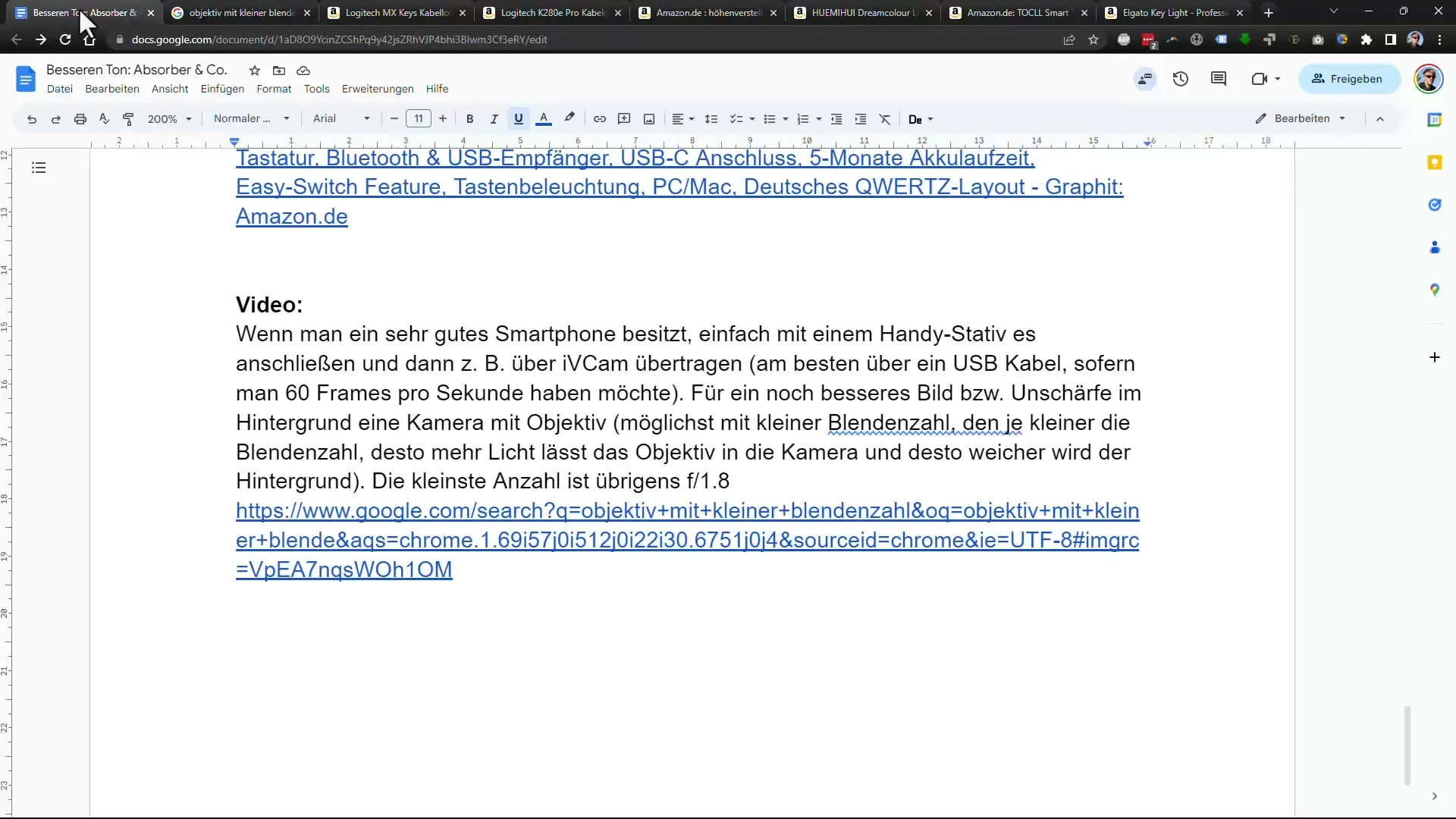Click the Text color icon
This screenshot has width=1456, height=819.
pos(544,119)
